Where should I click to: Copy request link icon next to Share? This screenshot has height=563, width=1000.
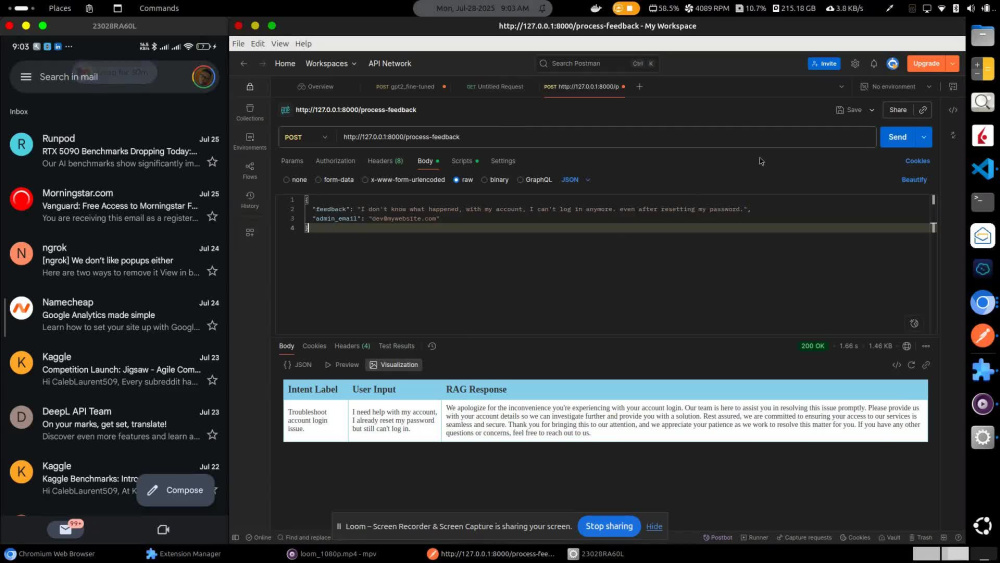click(923, 110)
